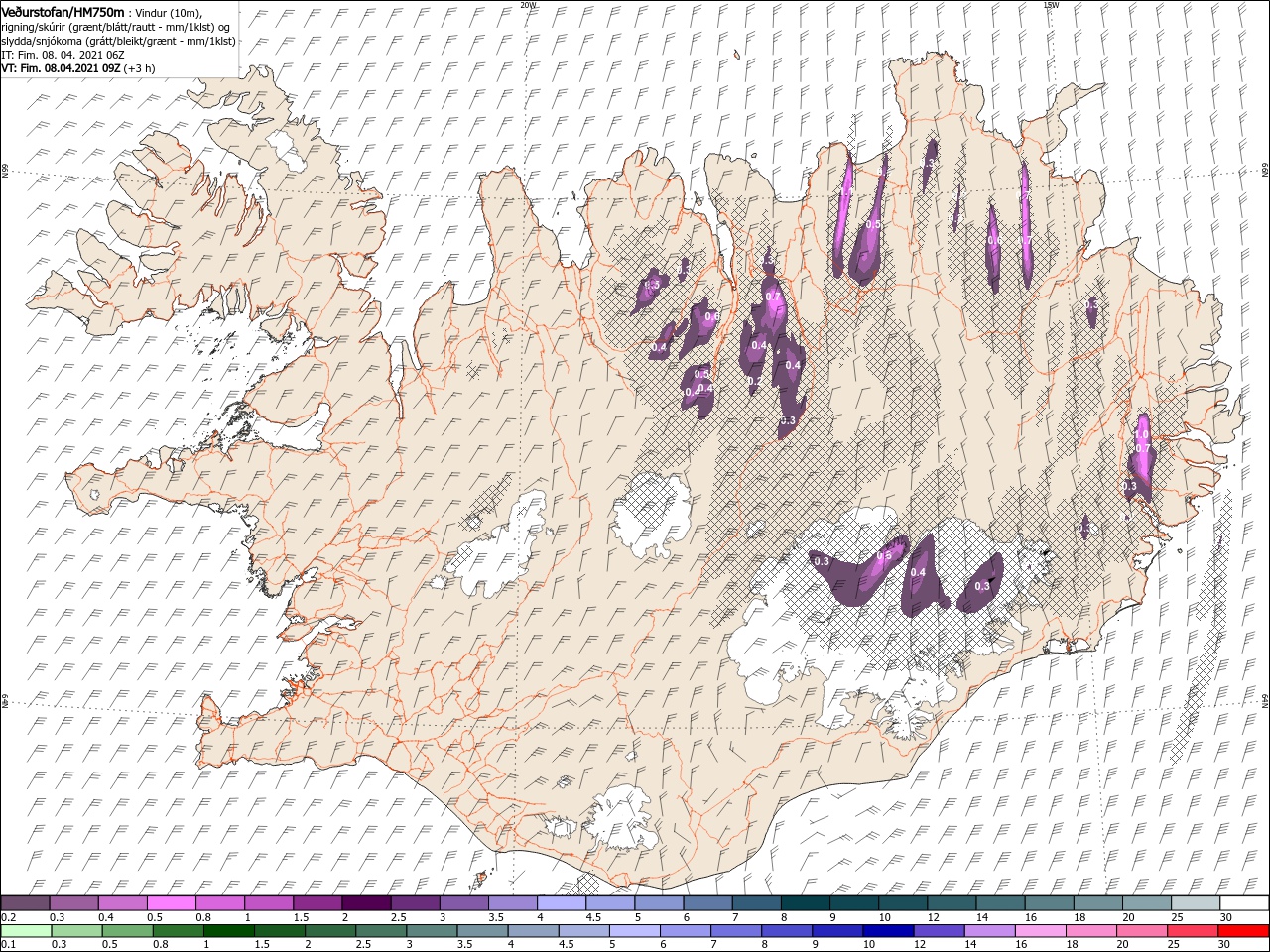This screenshot has width=1270, height=952.
Task: Select the 0.8–1 swatch in upper legend row
Action: click(x=220, y=903)
